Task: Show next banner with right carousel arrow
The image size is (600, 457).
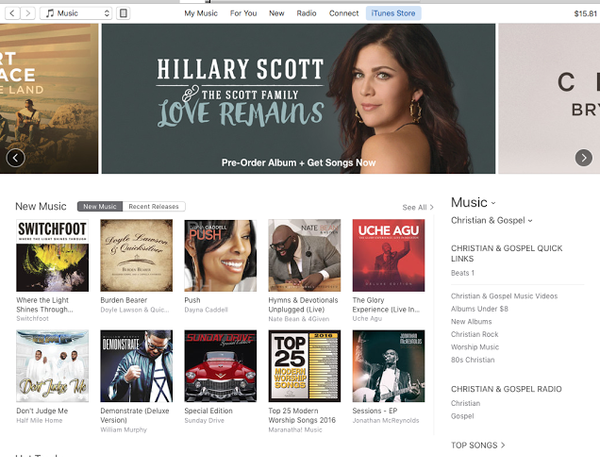Action: coord(584,158)
